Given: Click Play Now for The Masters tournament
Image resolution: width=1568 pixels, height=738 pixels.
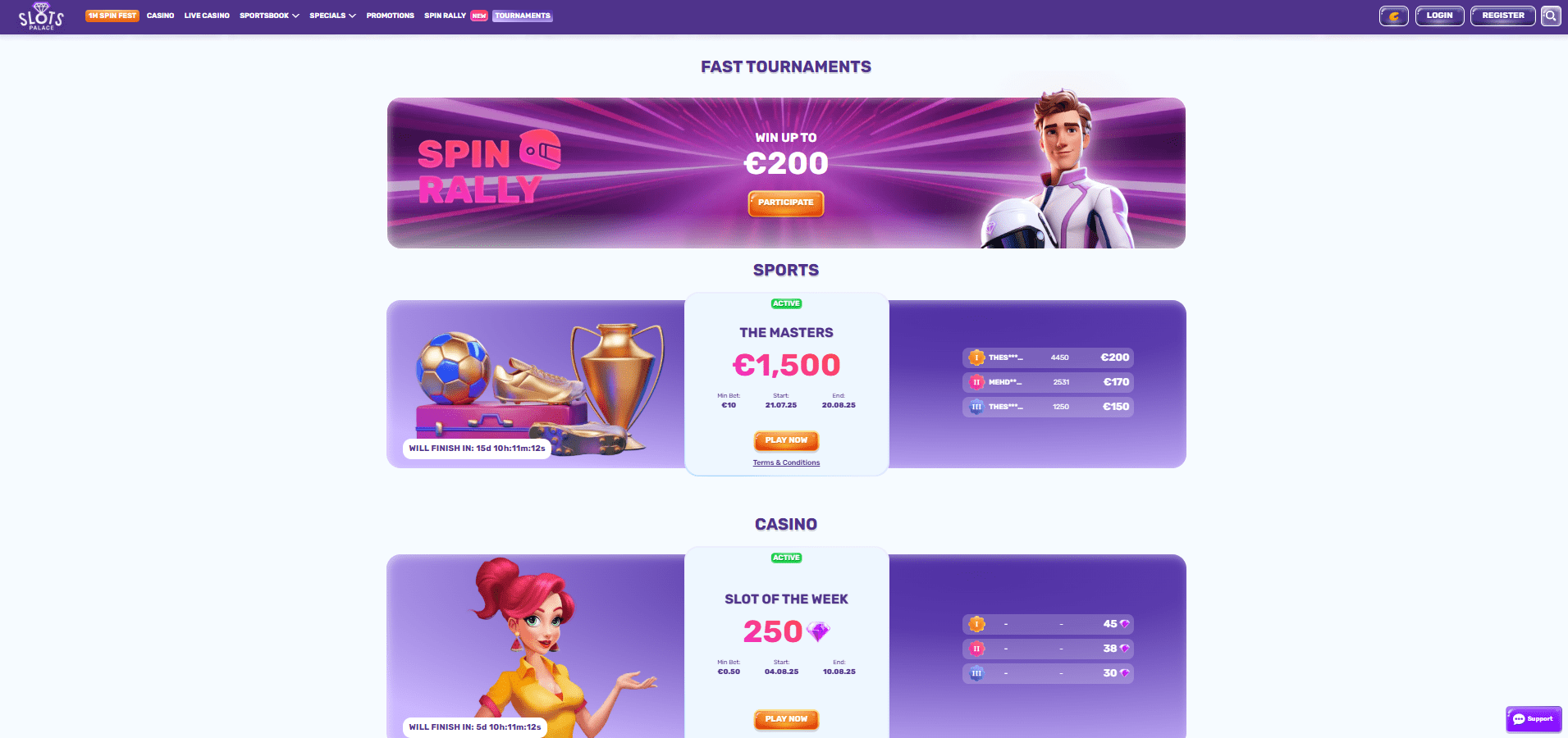Looking at the screenshot, I should coord(786,440).
